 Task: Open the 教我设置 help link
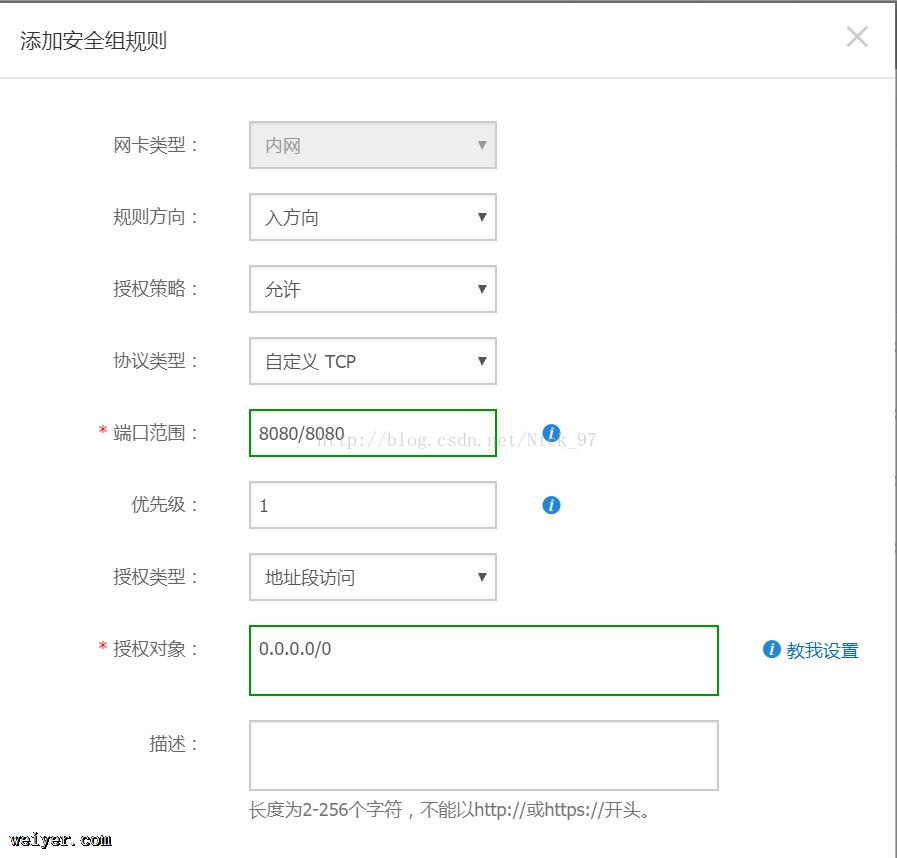[x=822, y=650]
